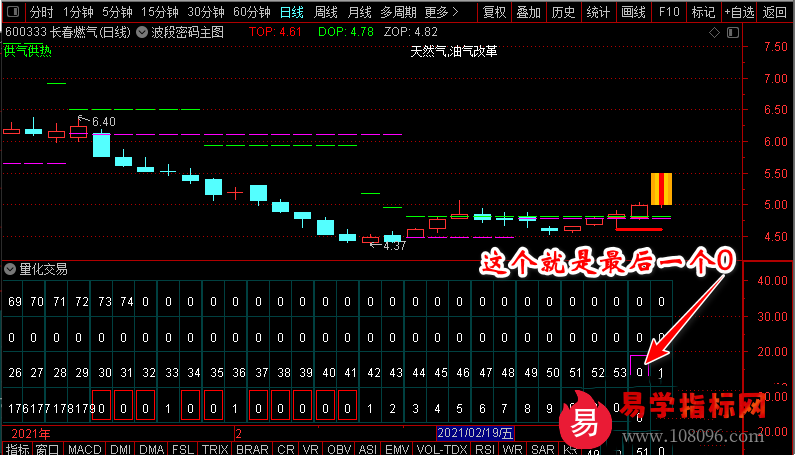Switch to 30分钟 period
This screenshot has height=455, width=795.
coord(205,12)
